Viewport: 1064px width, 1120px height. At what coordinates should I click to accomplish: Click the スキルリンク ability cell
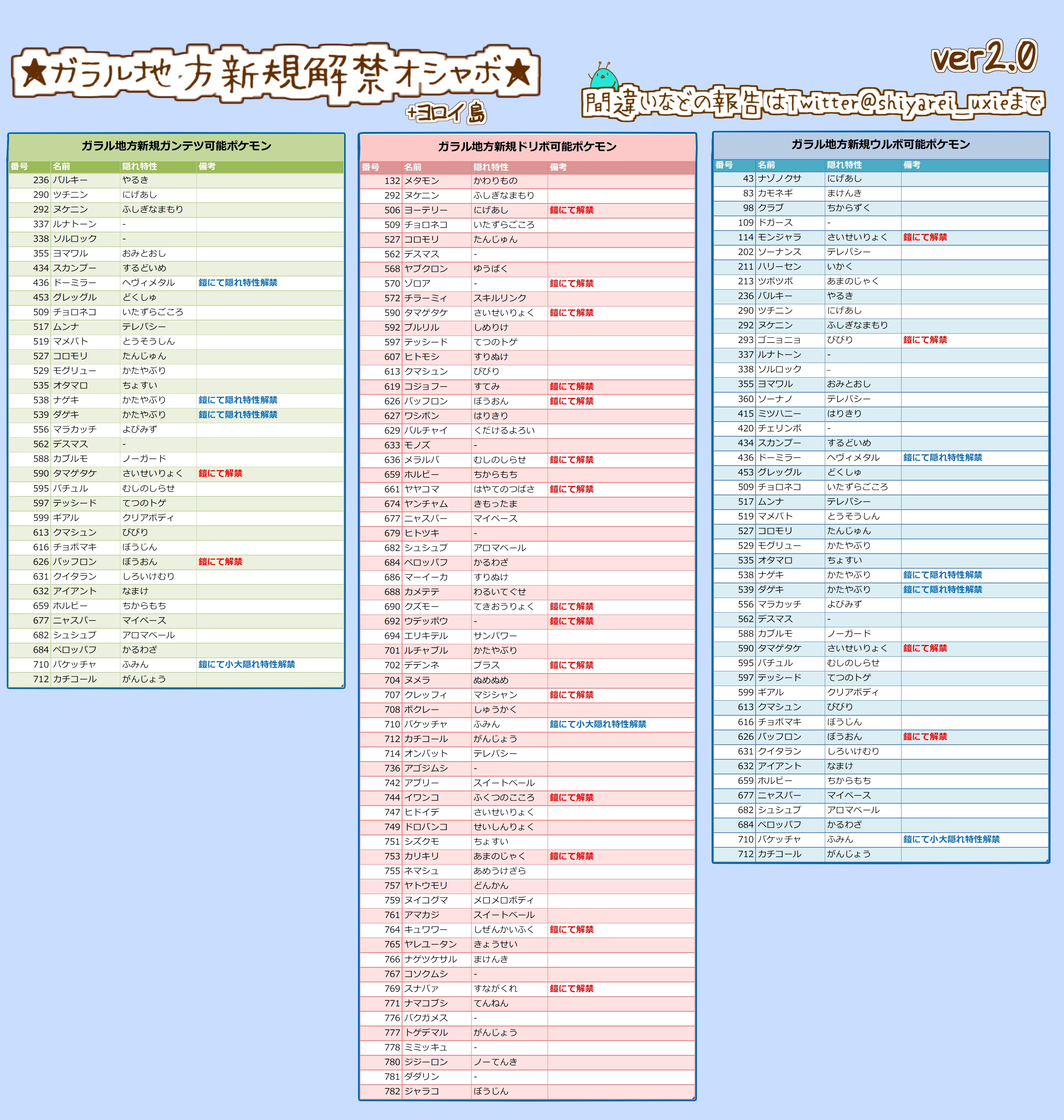tap(500, 298)
